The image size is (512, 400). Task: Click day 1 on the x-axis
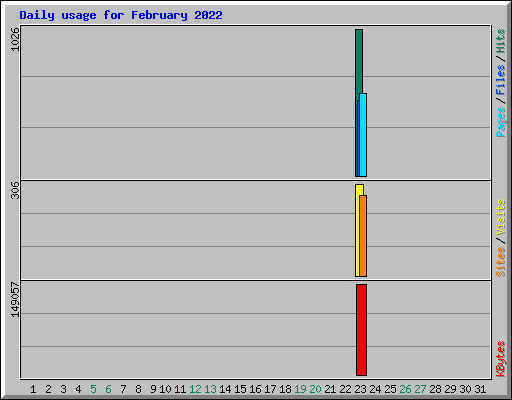[x=33, y=389]
